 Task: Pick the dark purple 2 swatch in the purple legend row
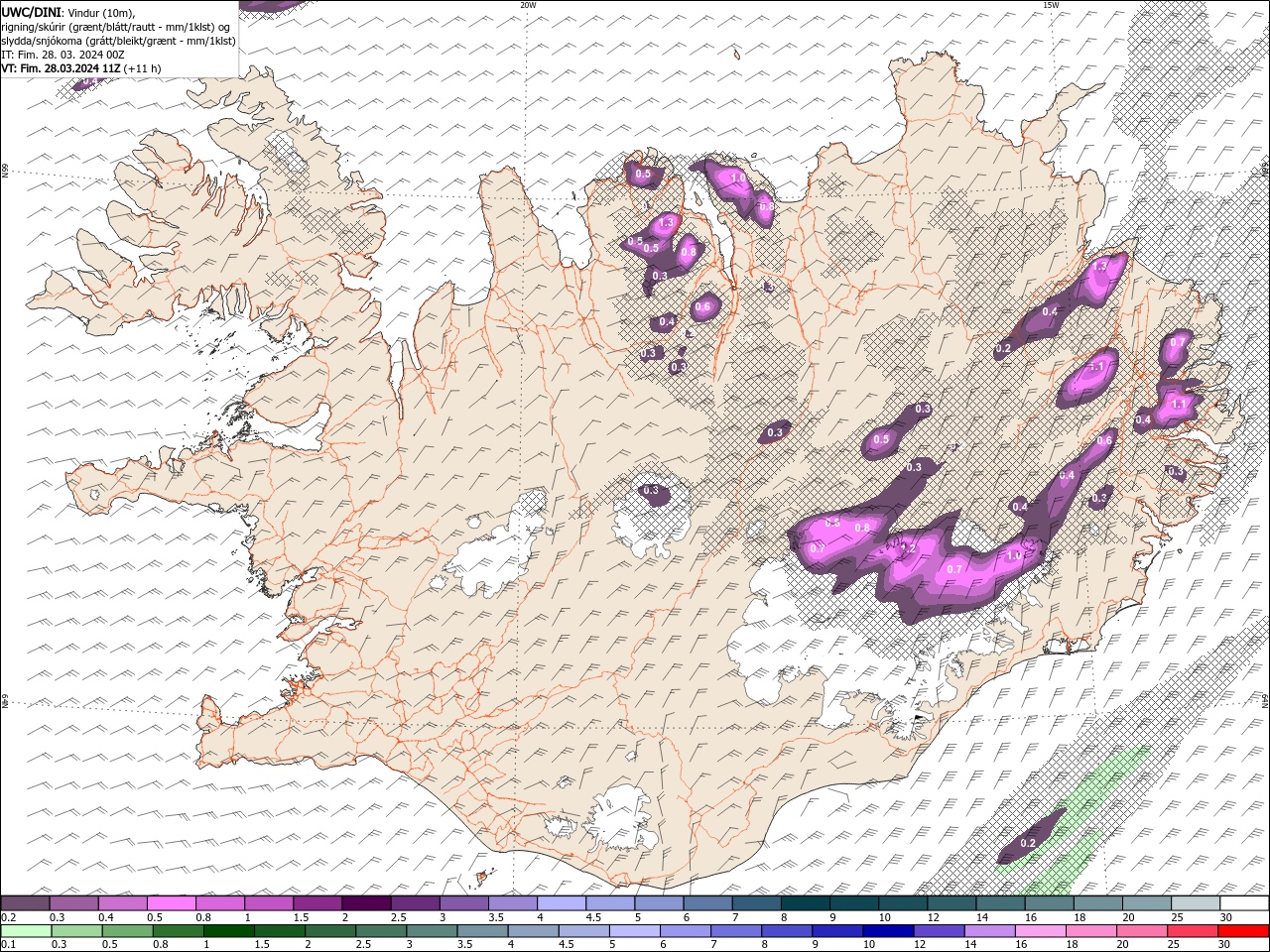pos(366,903)
